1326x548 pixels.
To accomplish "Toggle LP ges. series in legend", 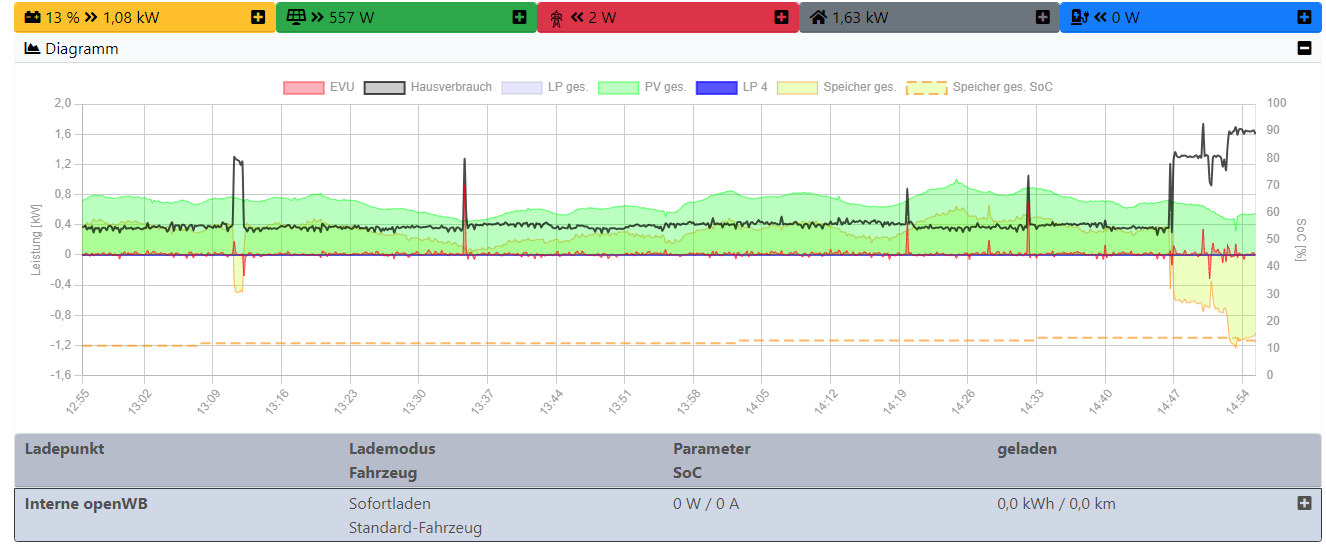I will 545,87.
